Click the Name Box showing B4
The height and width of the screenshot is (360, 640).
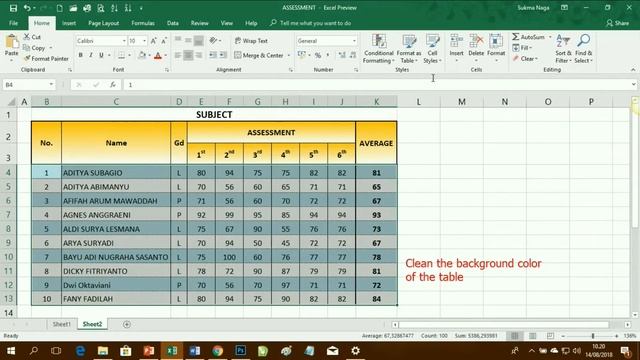[29, 84]
